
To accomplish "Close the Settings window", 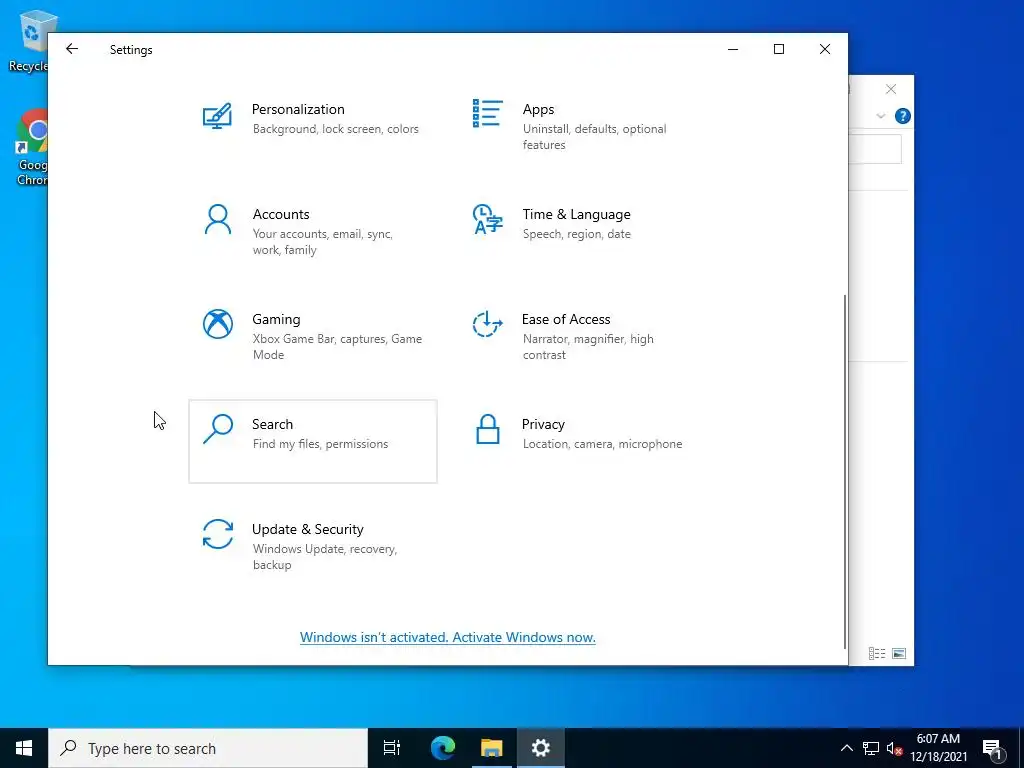I will coord(825,49).
